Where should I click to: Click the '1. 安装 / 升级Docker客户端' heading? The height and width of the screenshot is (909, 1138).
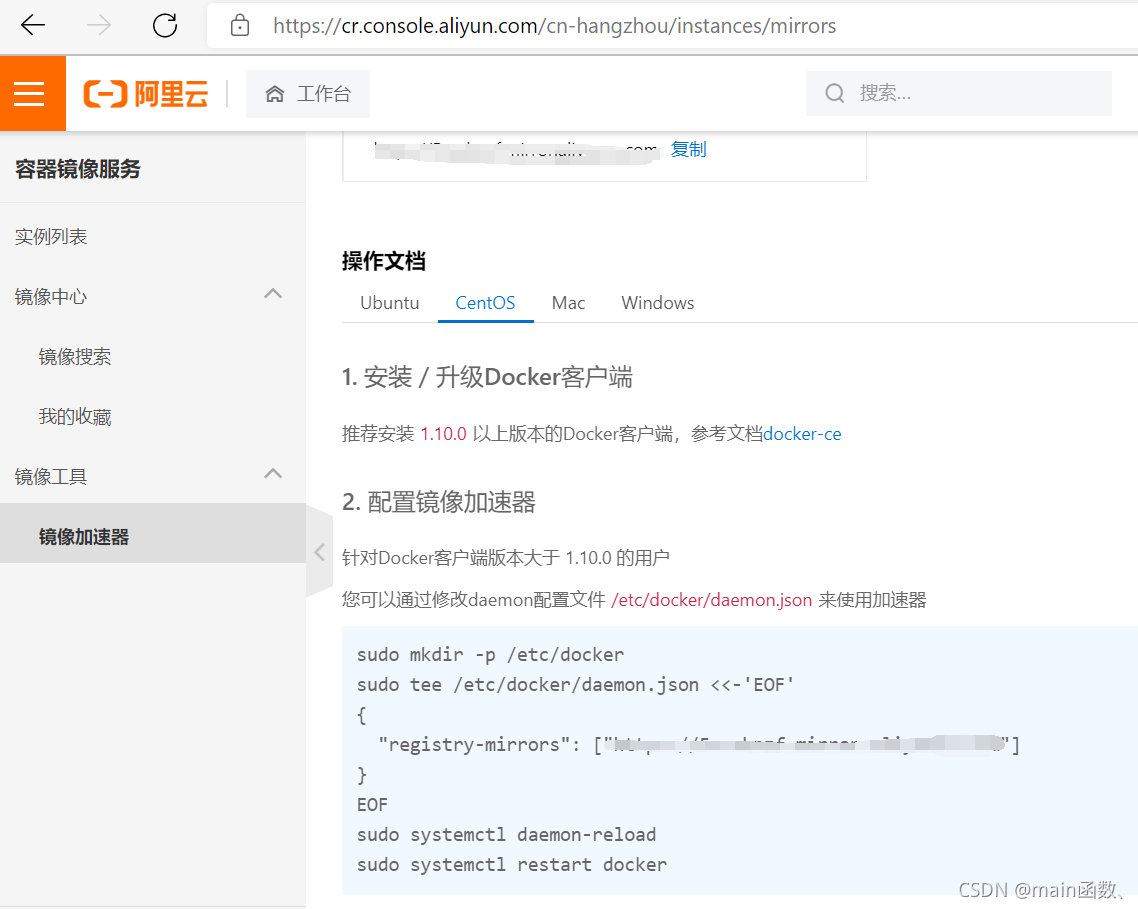[x=487, y=377]
